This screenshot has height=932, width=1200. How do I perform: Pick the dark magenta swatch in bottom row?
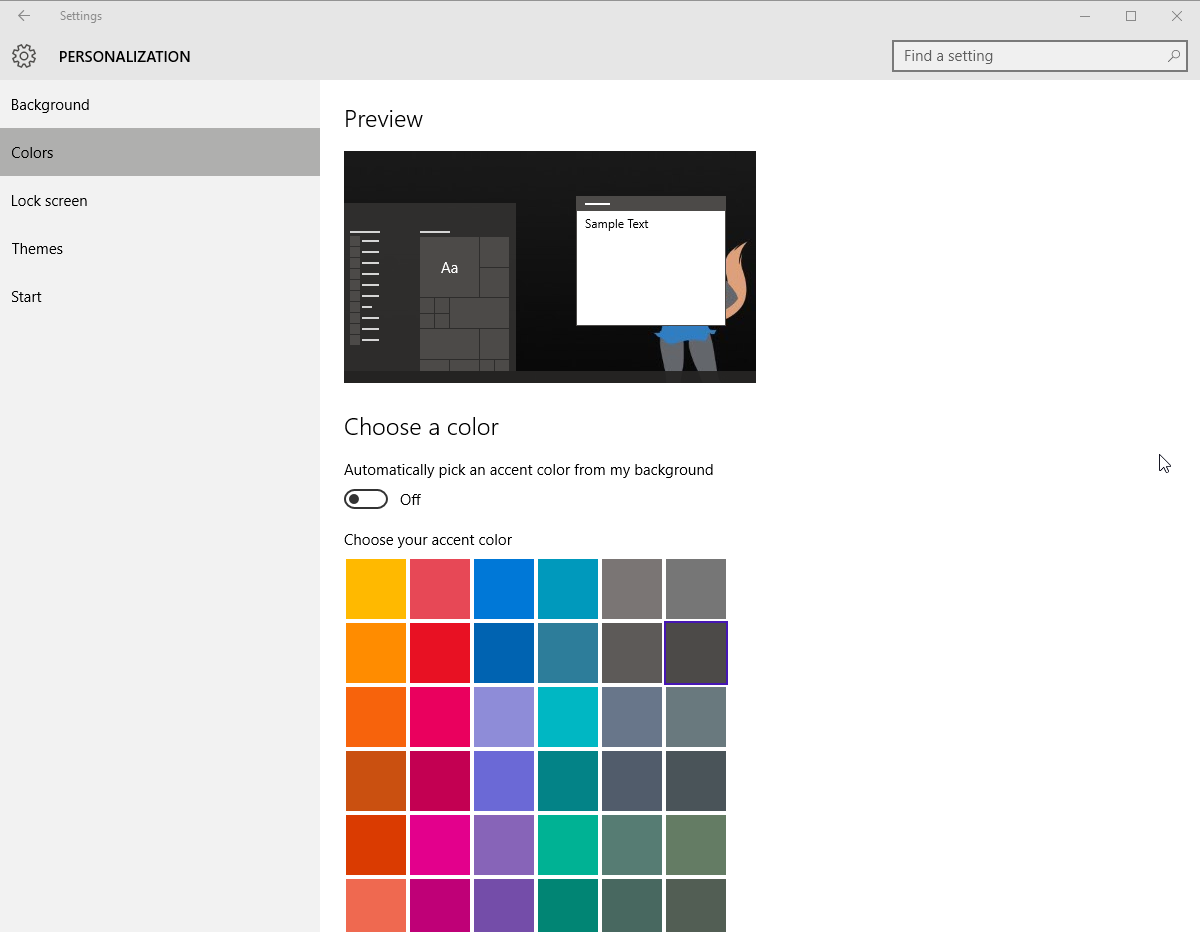tap(440, 905)
